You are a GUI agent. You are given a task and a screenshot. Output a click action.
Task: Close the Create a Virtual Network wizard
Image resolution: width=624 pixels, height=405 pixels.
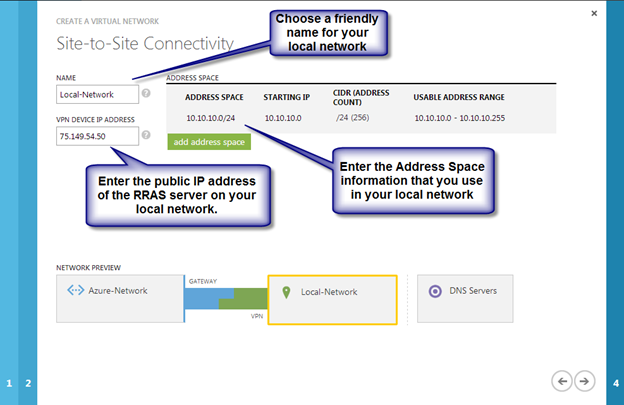[594, 13]
